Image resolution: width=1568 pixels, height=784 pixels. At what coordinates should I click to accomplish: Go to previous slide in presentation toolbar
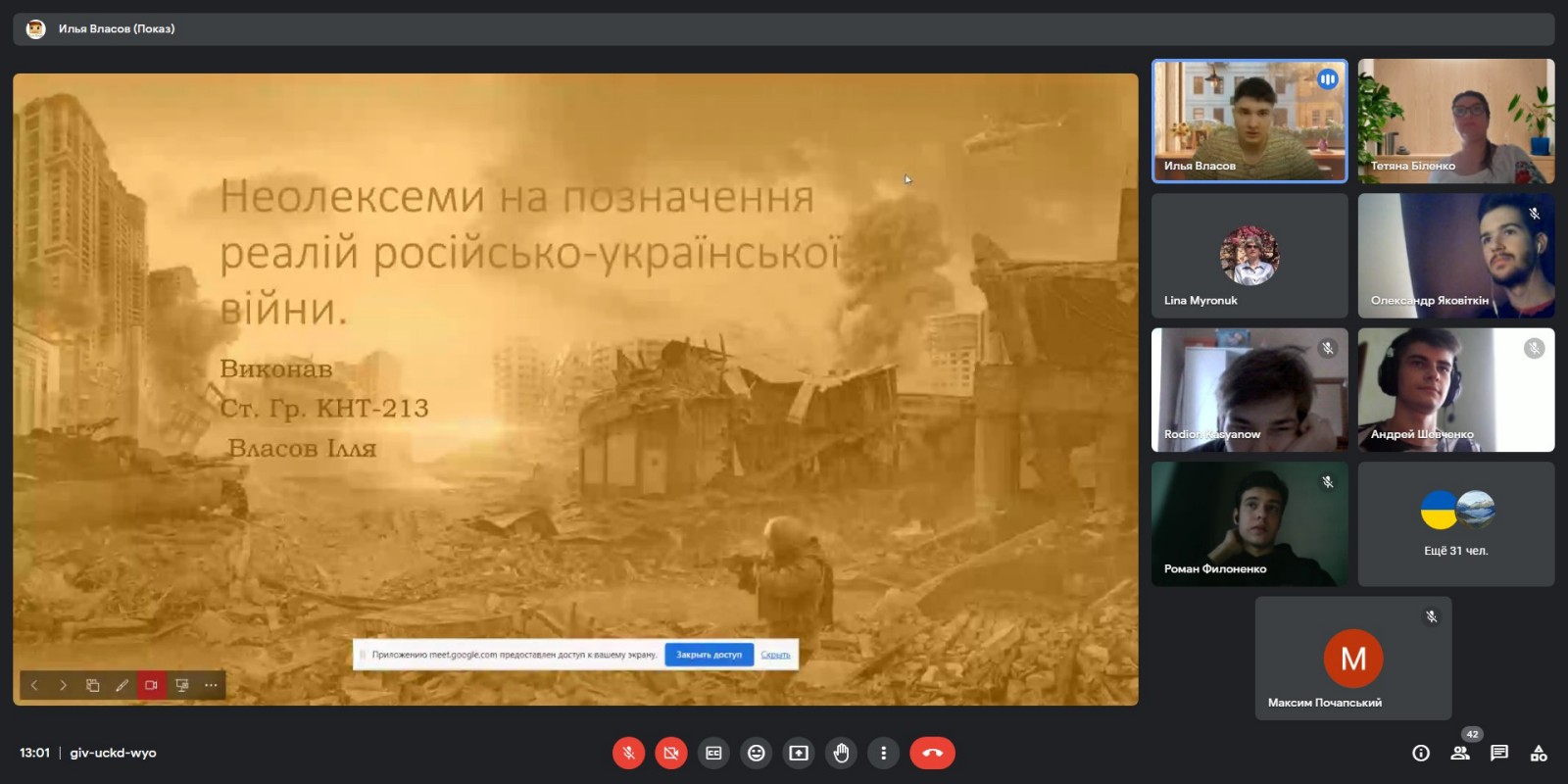pos(34,685)
